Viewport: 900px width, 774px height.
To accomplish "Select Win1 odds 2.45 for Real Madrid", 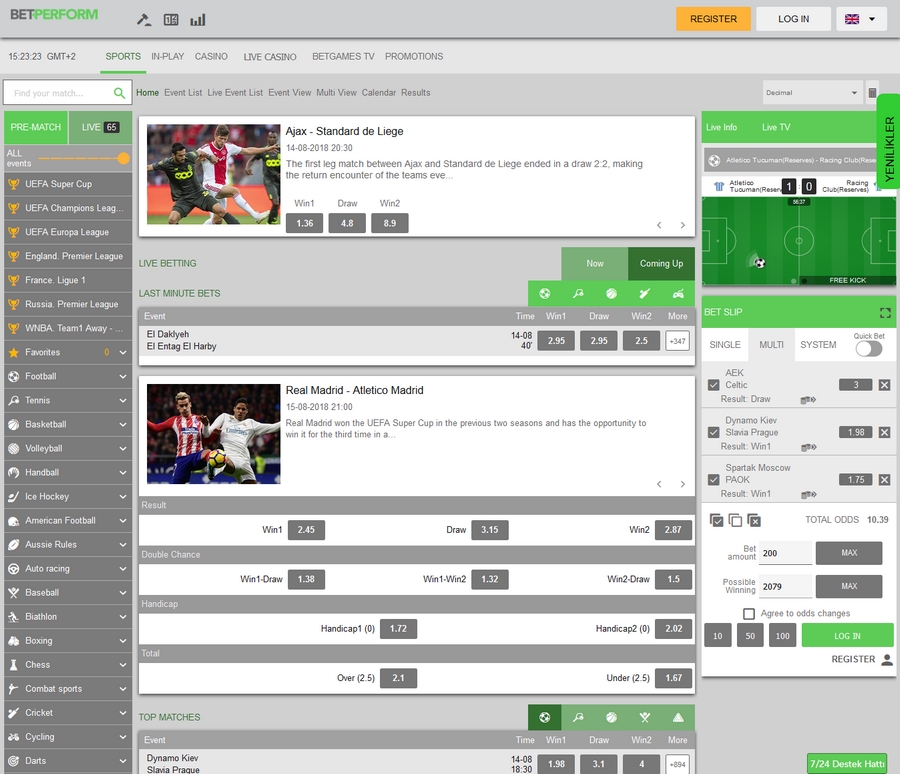I will click(306, 530).
